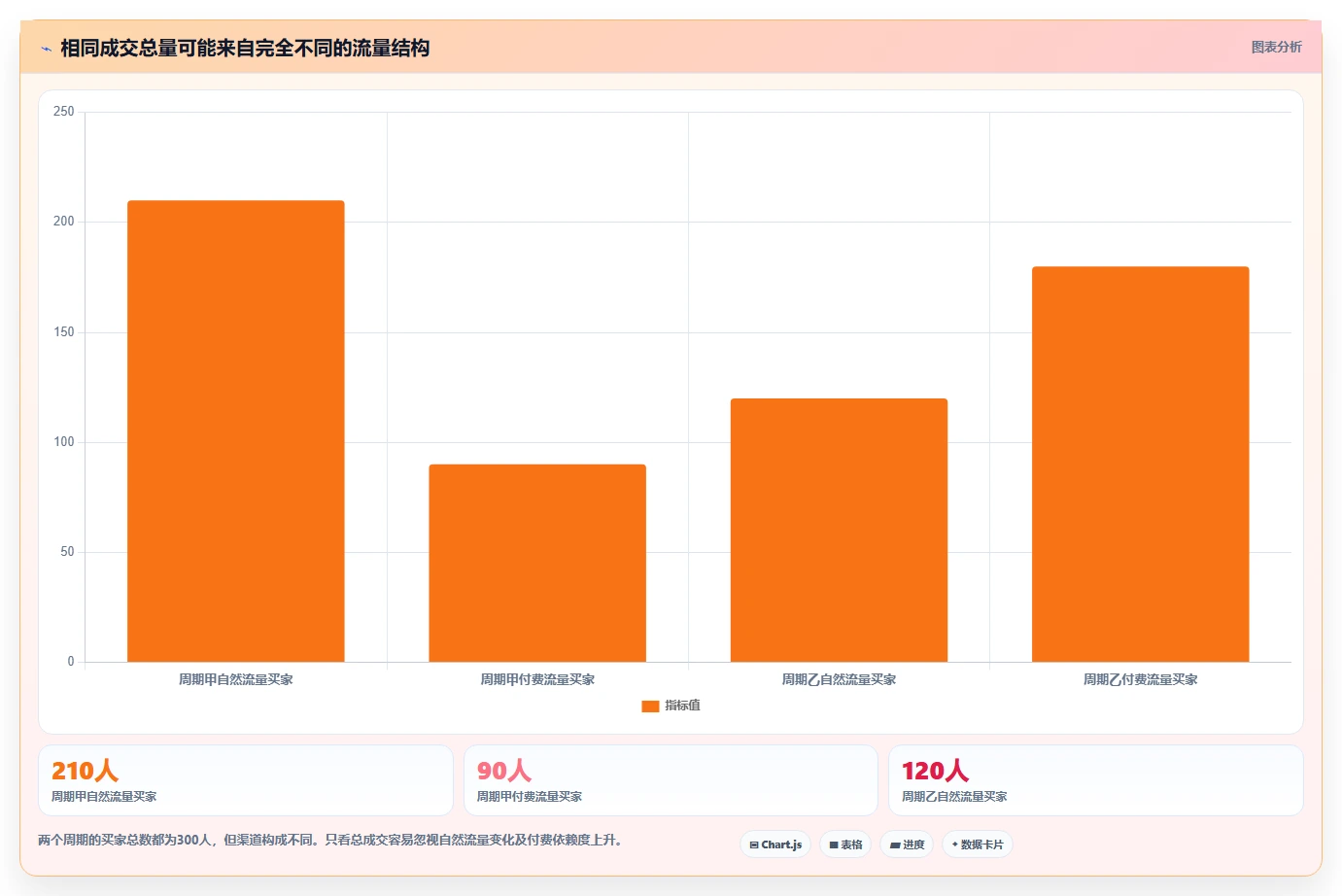Click the chart title 相同成交总量可能来自完全不同的流量结构
This screenshot has width=1342, height=896.
tap(245, 49)
